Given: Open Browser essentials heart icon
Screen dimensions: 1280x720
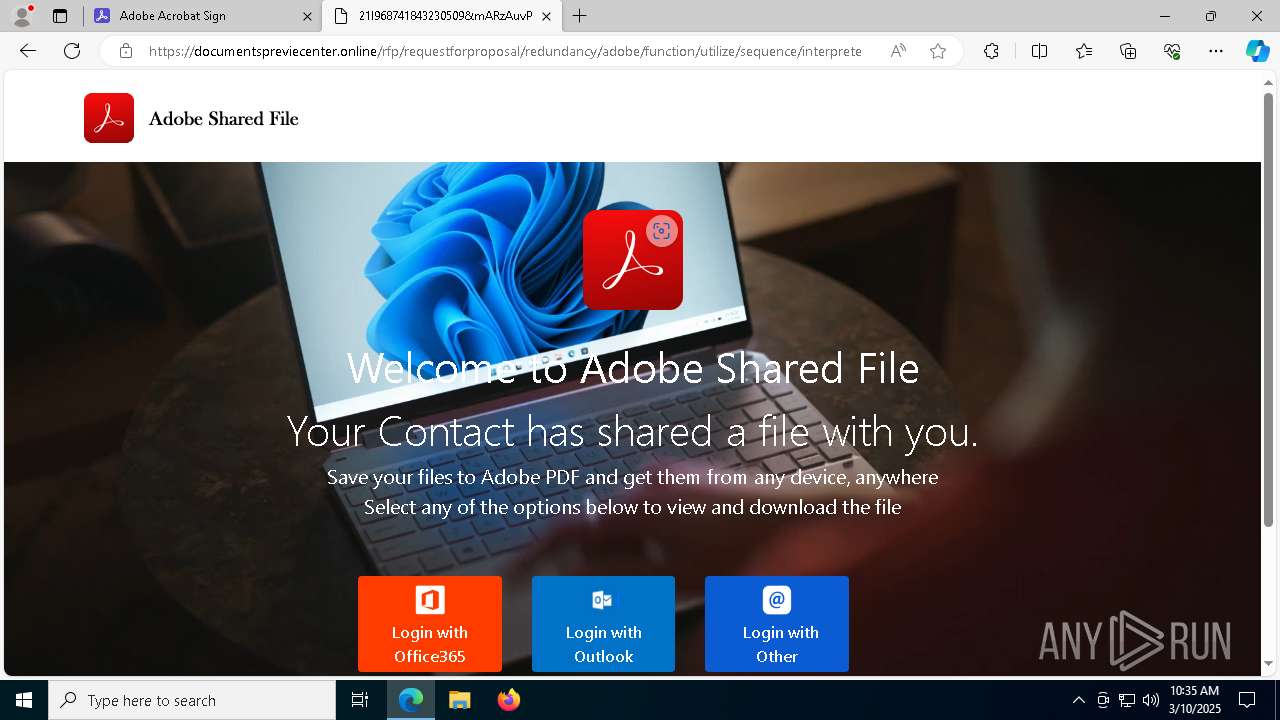Looking at the screenshot, I should point(1172,51).
